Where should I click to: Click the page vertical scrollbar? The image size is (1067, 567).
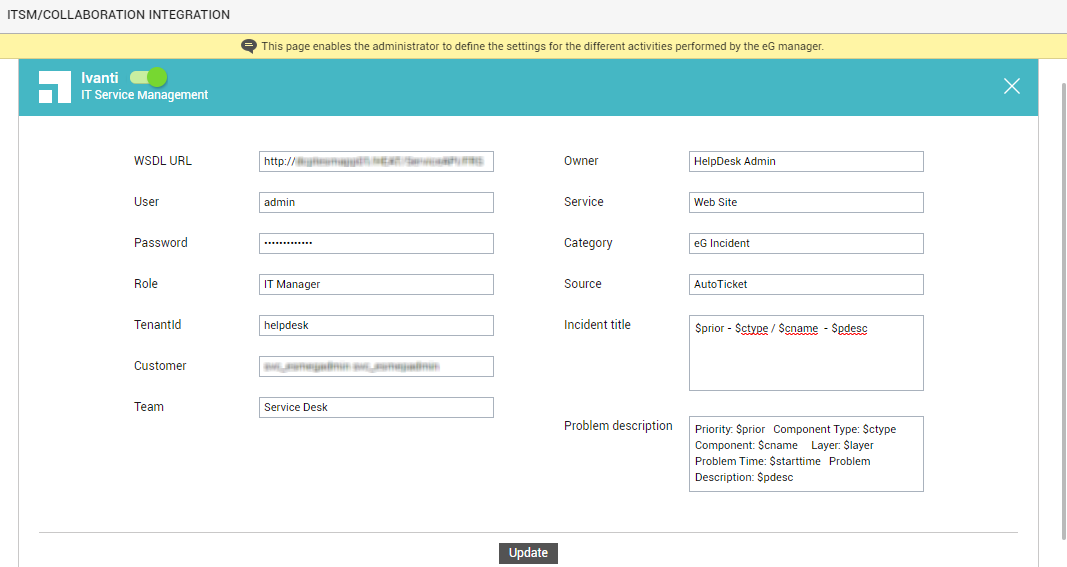(x=1064, y=310)
